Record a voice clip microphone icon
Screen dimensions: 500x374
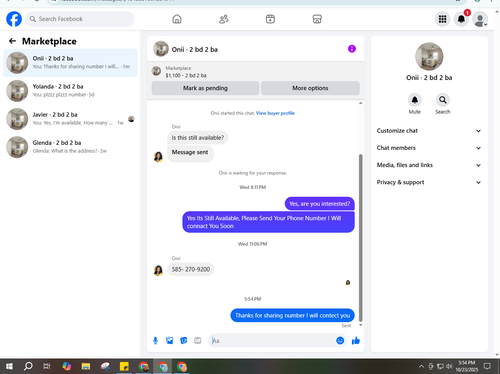(155, 341)
